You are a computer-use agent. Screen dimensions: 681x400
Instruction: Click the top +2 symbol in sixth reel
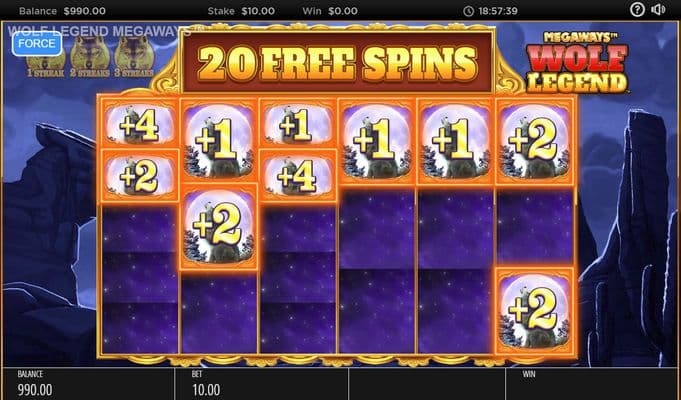[x=535, y=142]
